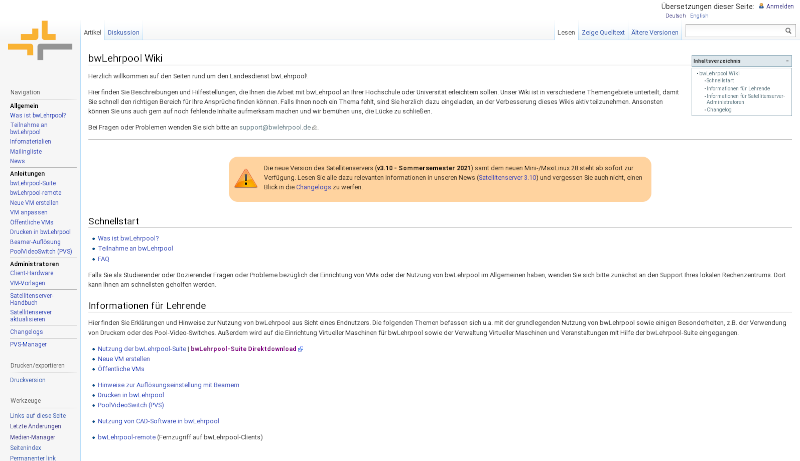
Task: Open sidebar link Seitenindex
Action: [26, 448]
